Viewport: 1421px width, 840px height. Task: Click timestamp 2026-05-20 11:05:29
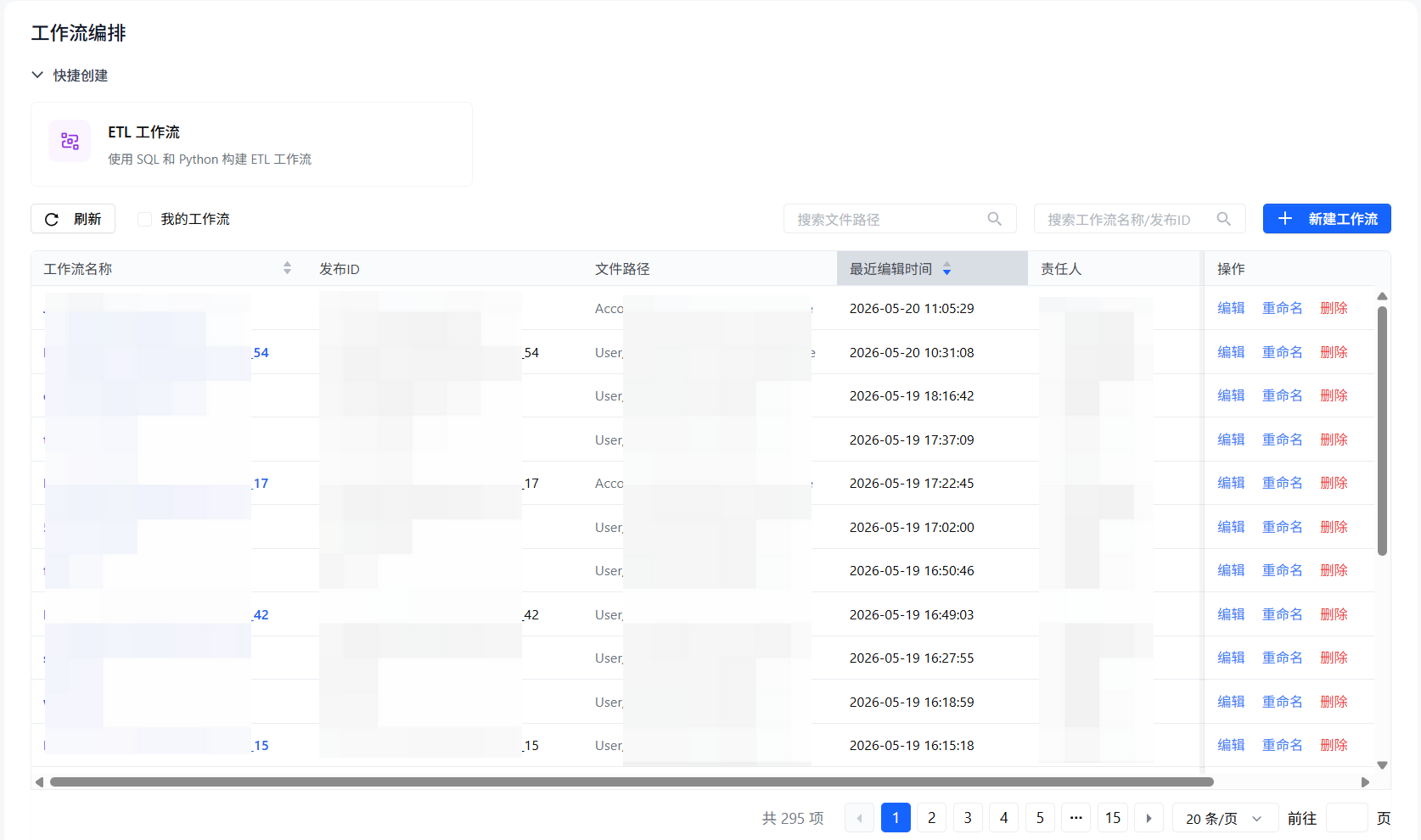912,308
